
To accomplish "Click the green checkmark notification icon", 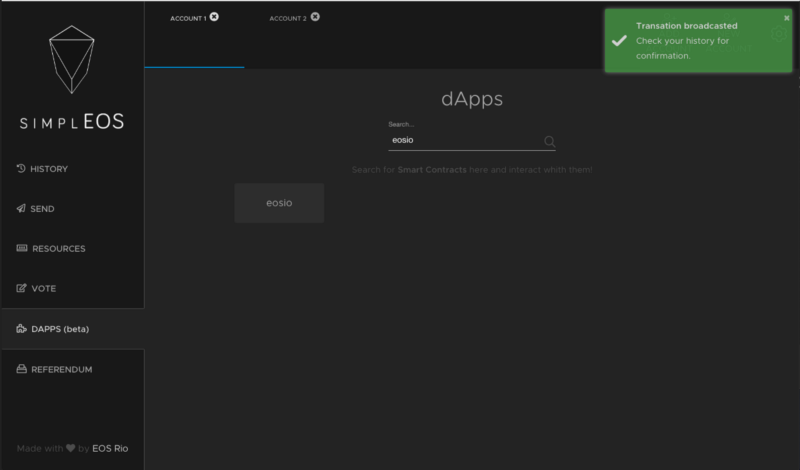I will tap(619, 41).
